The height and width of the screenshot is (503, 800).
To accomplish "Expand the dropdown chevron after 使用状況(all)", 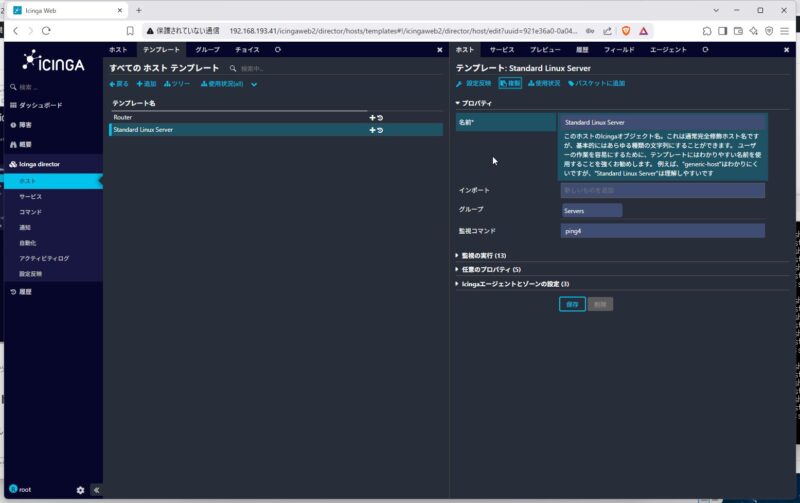I will pyautogui.click(x=254, y=85).
